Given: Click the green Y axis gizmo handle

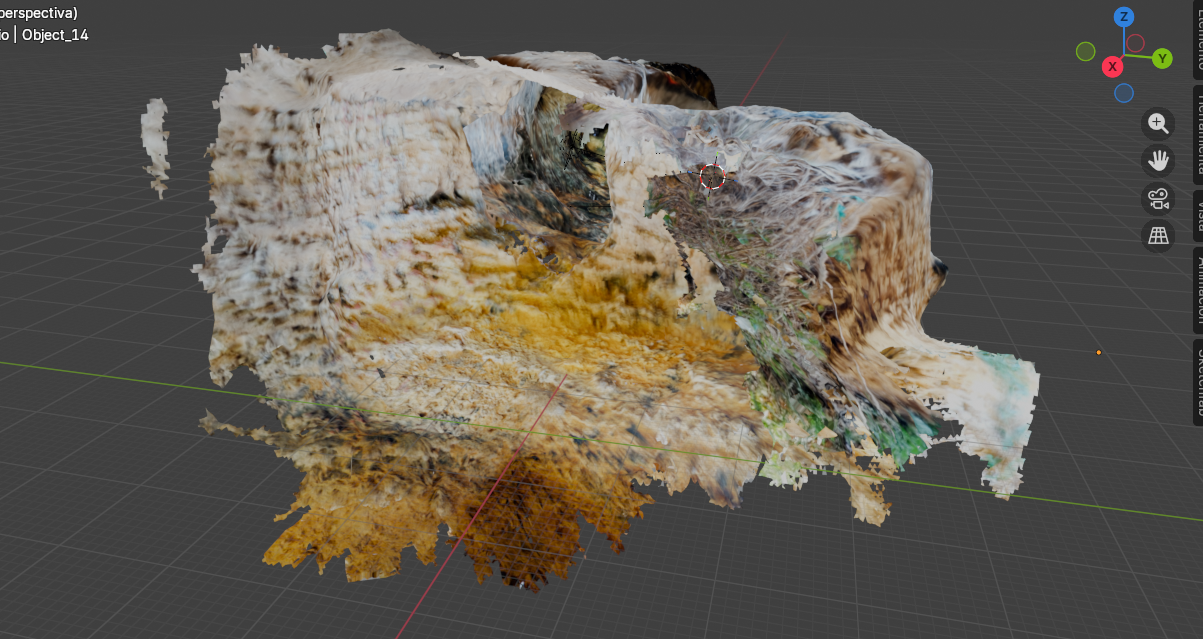Looking at the screenshot, I should pos(1162,58).
